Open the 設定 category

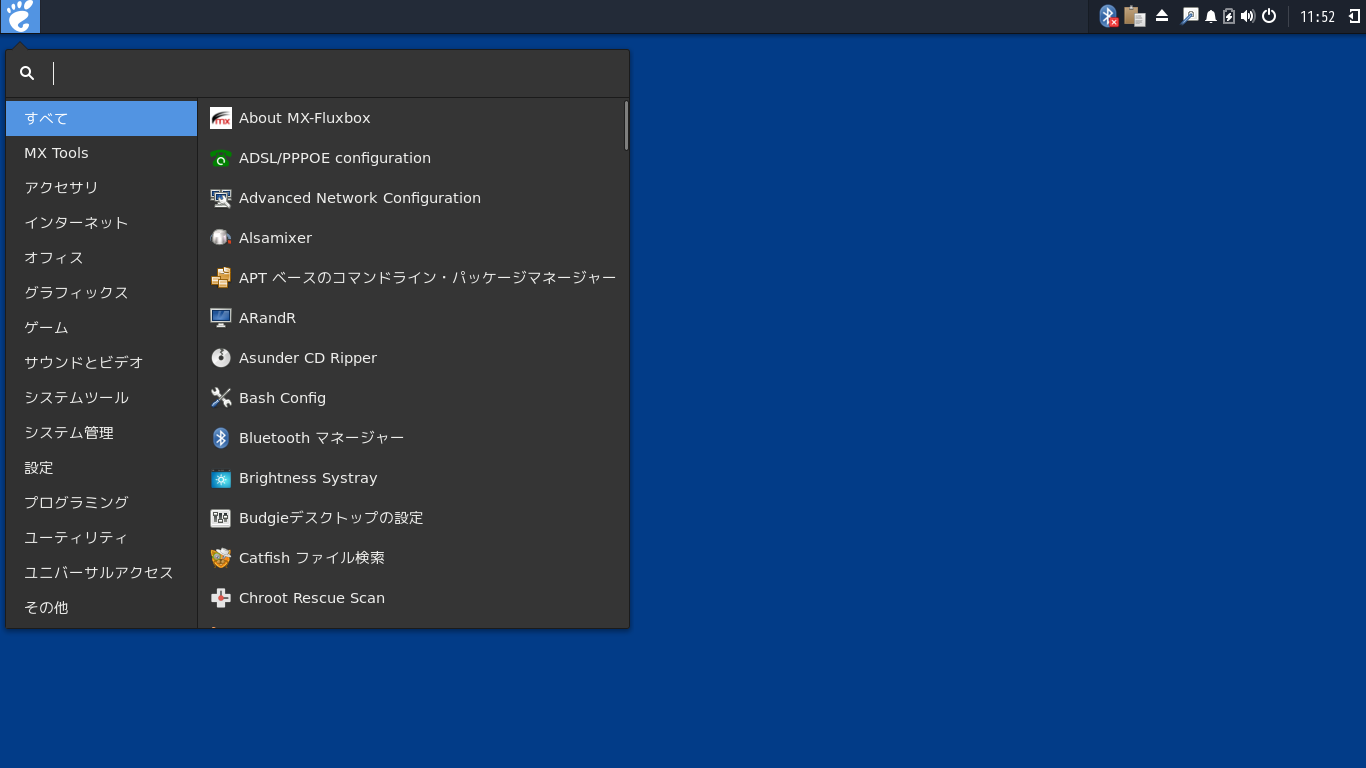coord(101,468)
